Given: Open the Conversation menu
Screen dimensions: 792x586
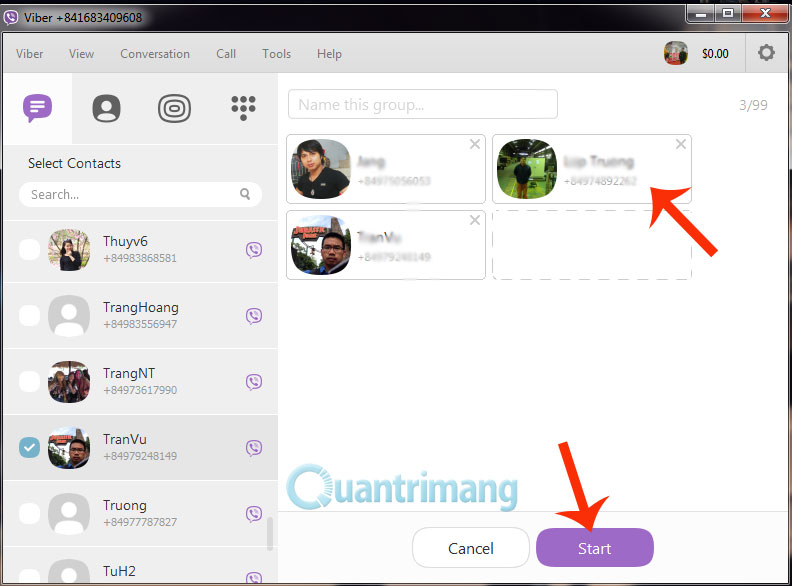Looking at the screenshot, I should click(155, 54).
